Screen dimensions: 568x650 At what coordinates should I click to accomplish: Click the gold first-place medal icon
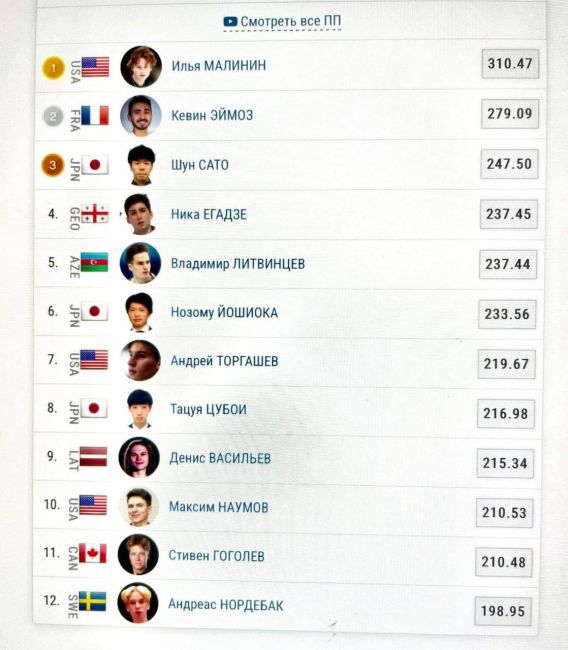(53, 68)
